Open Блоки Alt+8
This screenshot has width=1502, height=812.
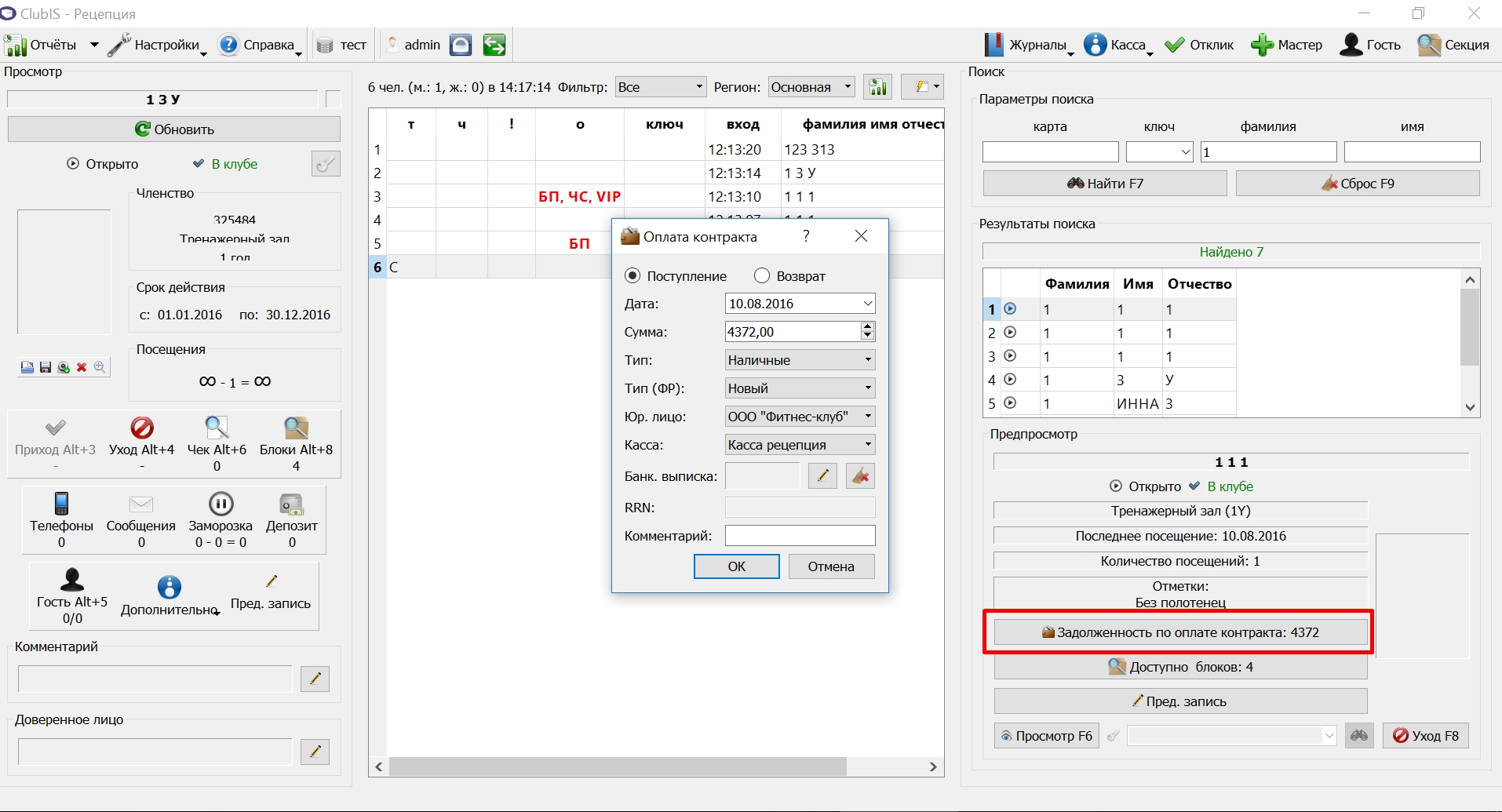296,443
